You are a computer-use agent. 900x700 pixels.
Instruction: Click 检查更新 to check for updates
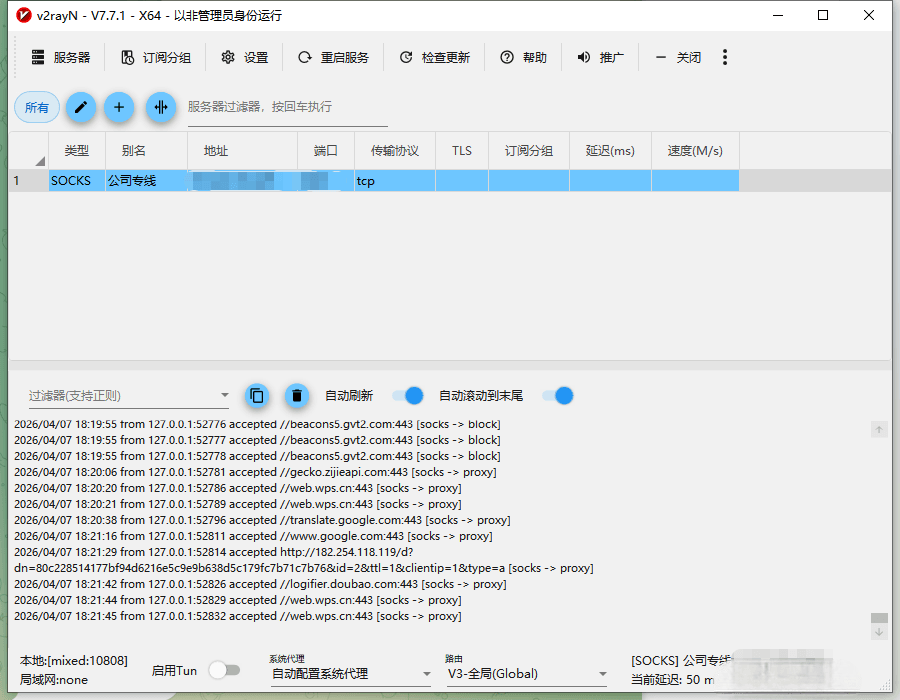click(x=434, y=57)
